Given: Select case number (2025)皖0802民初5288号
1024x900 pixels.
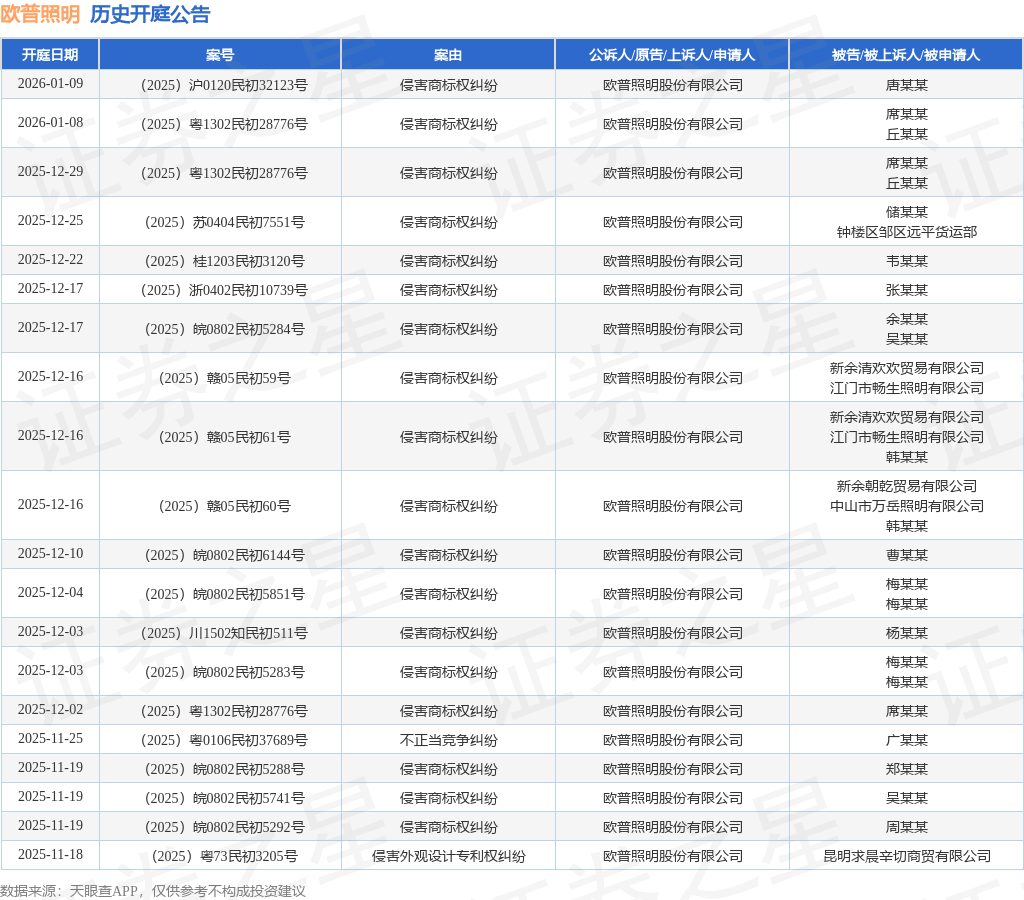Looking at the screenshot, I should (x=224, y=769).
